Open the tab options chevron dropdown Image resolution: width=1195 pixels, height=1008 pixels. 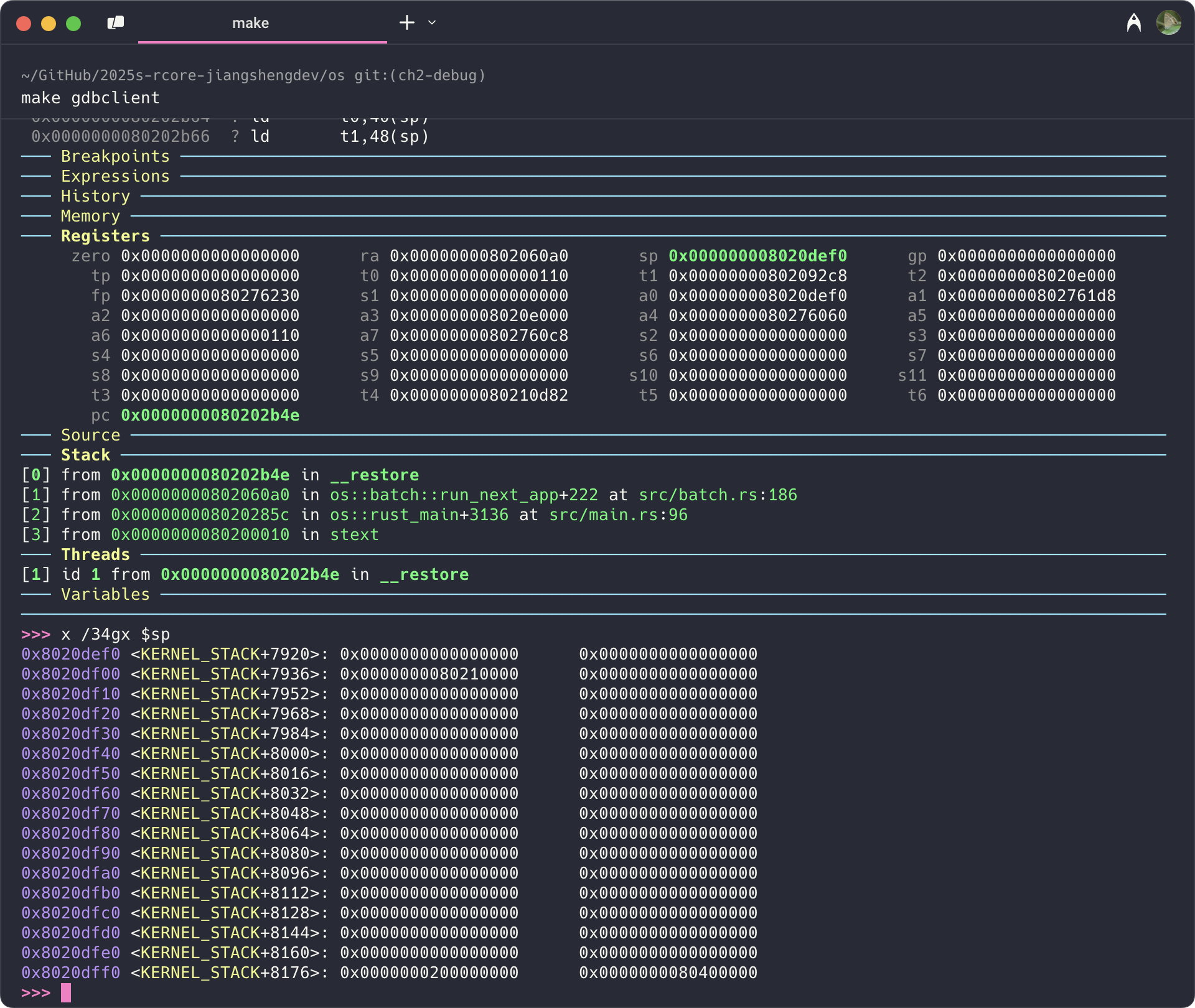432,23
